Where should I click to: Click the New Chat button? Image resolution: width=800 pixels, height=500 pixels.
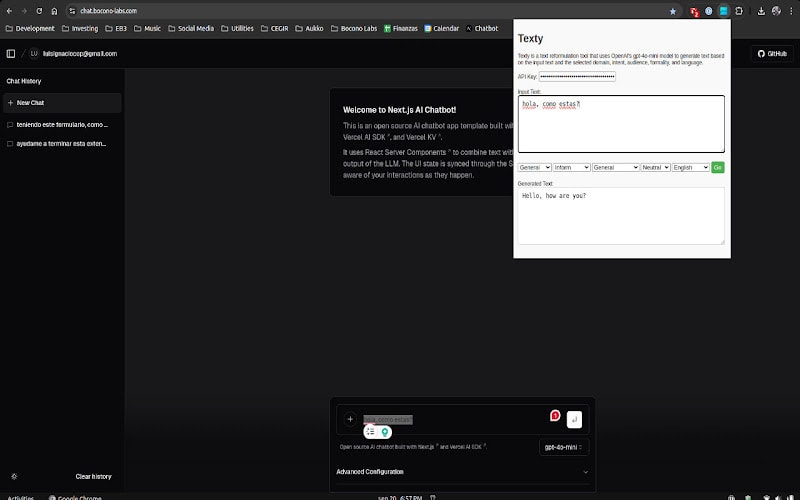tap(62, 103)
